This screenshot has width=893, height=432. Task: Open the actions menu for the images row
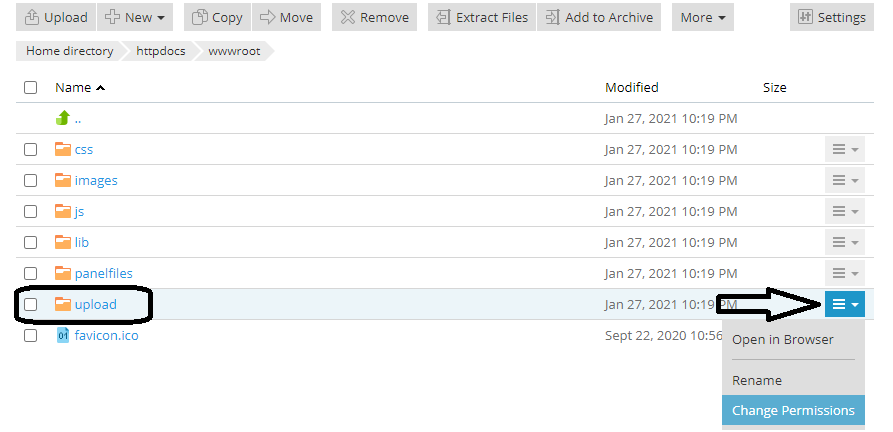[x=845, y=180]
